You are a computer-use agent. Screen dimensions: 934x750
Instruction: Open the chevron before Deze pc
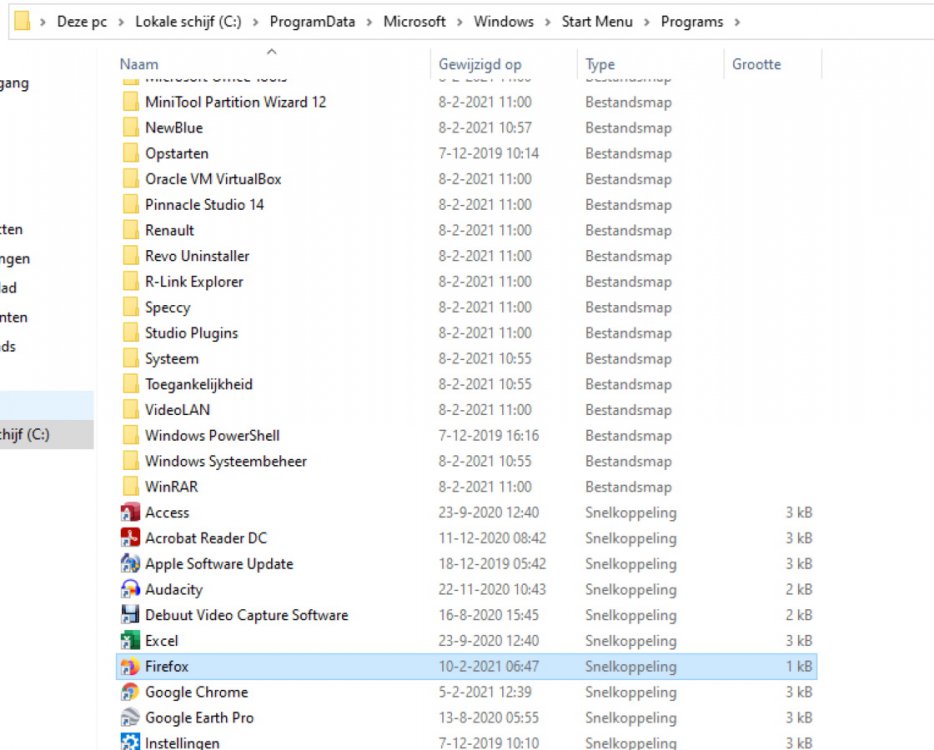(x=43, y=22)
